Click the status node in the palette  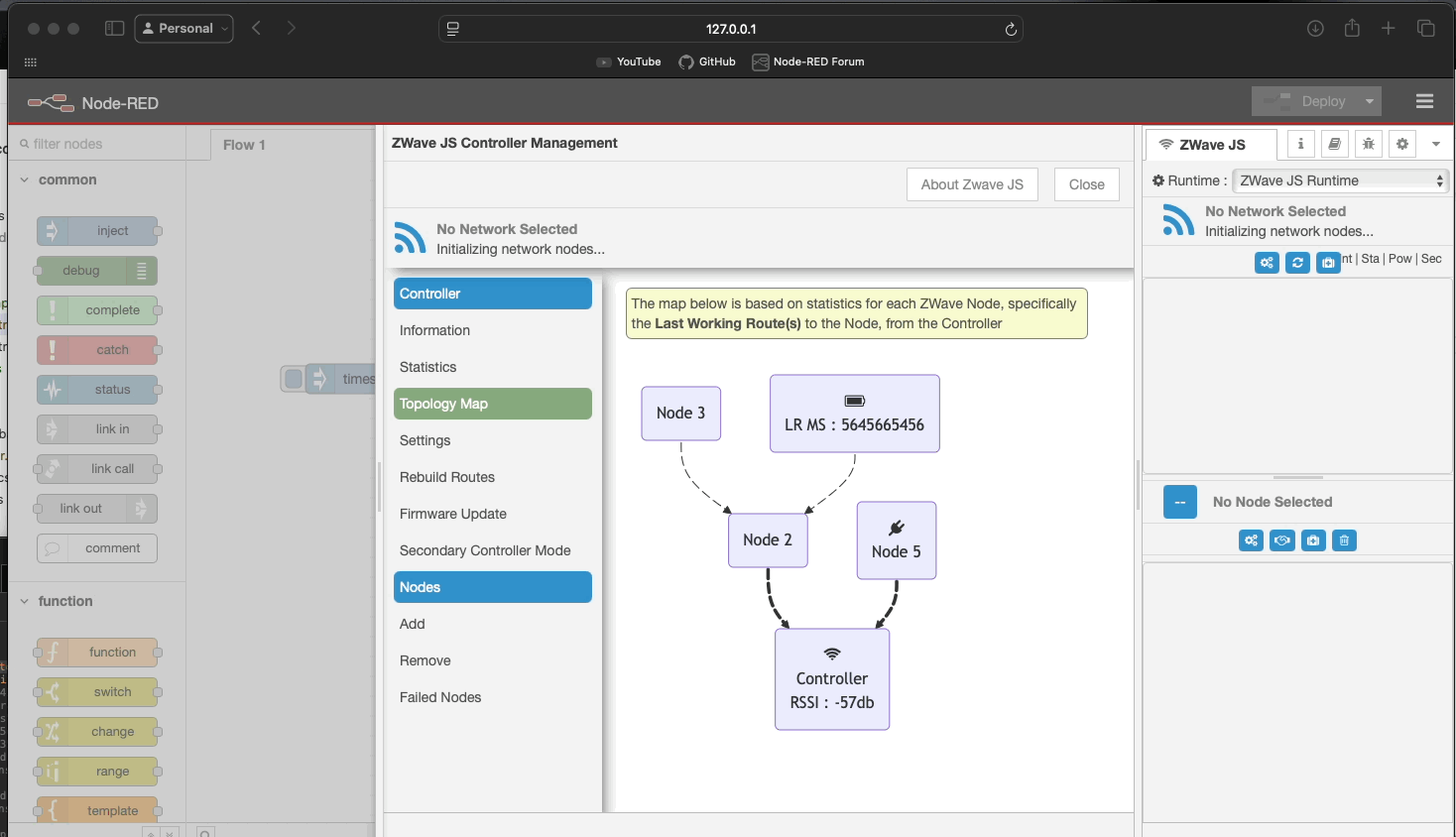[x=97, y=390]
